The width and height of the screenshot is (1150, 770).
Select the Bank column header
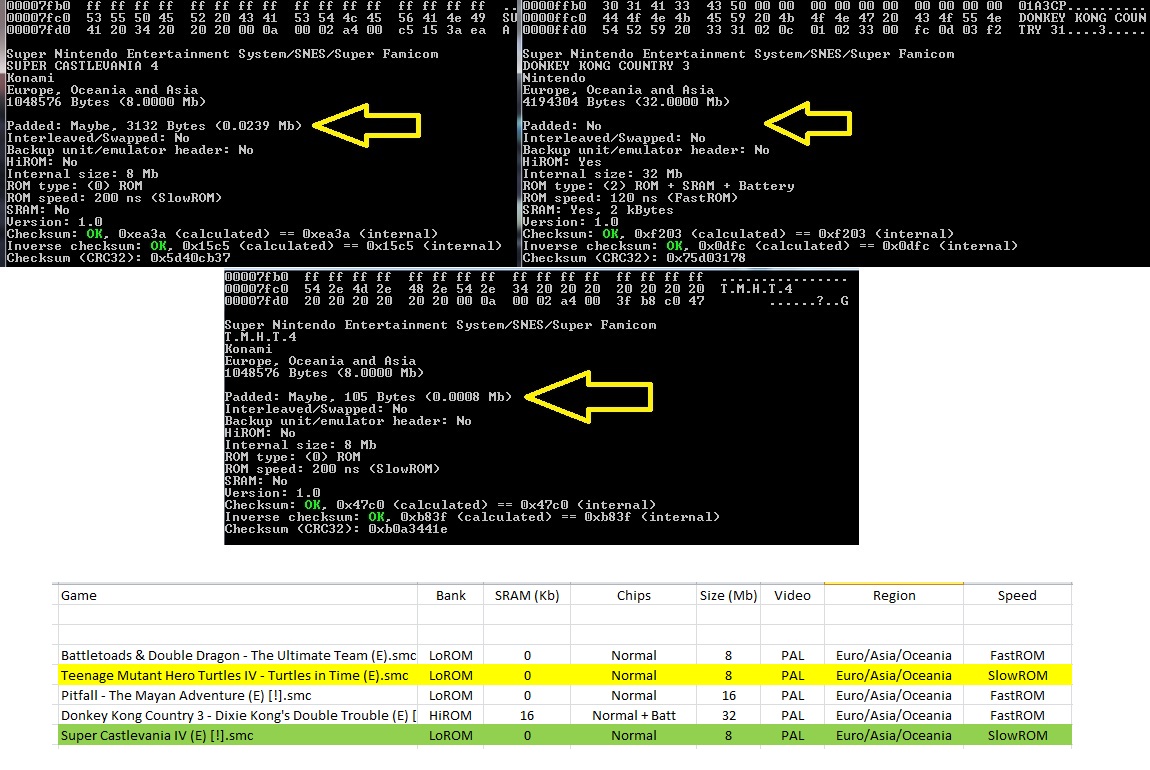[x=451, y=595]
